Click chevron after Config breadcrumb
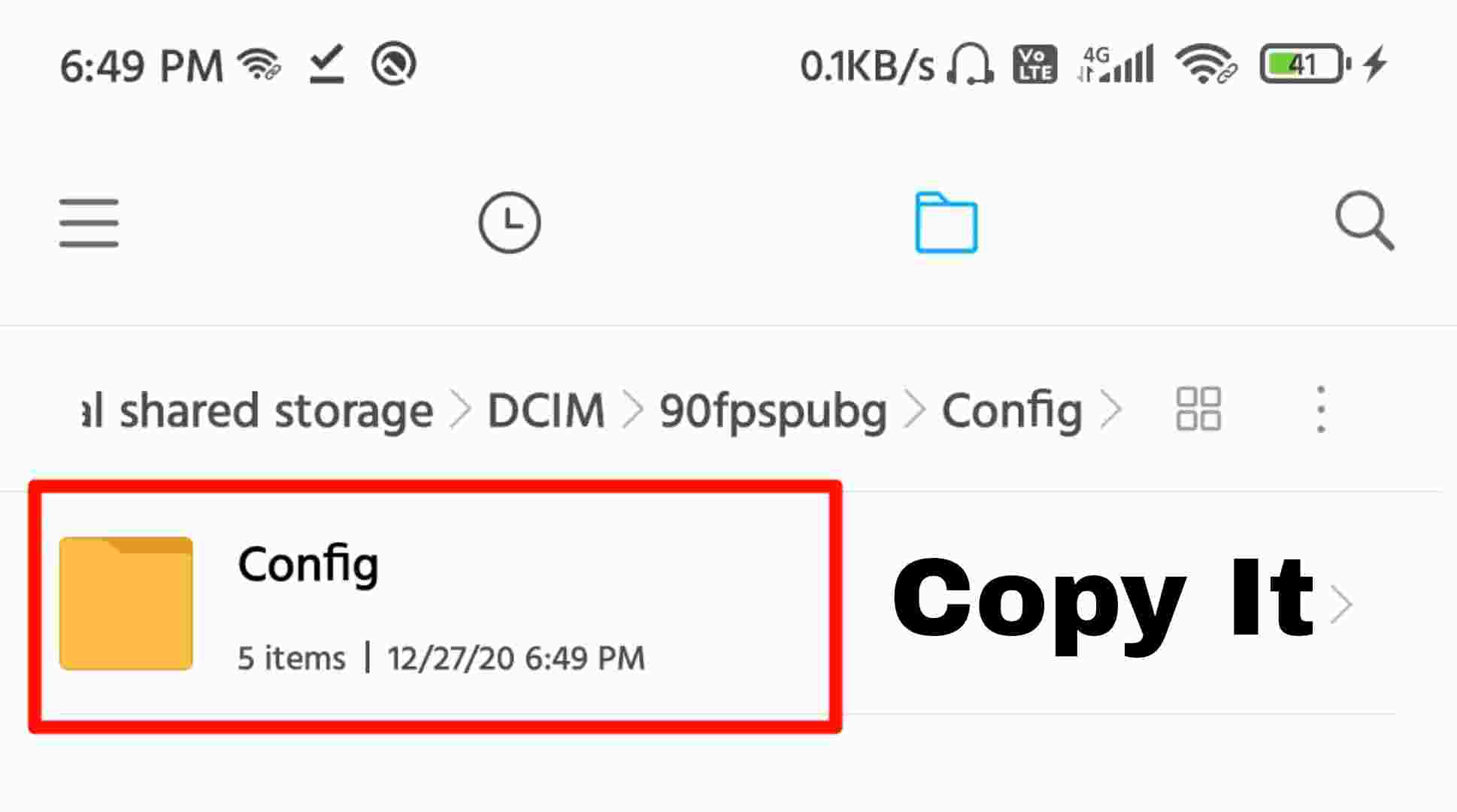The width and height of the screenshot is (1457, 812). coord(1111,411)
